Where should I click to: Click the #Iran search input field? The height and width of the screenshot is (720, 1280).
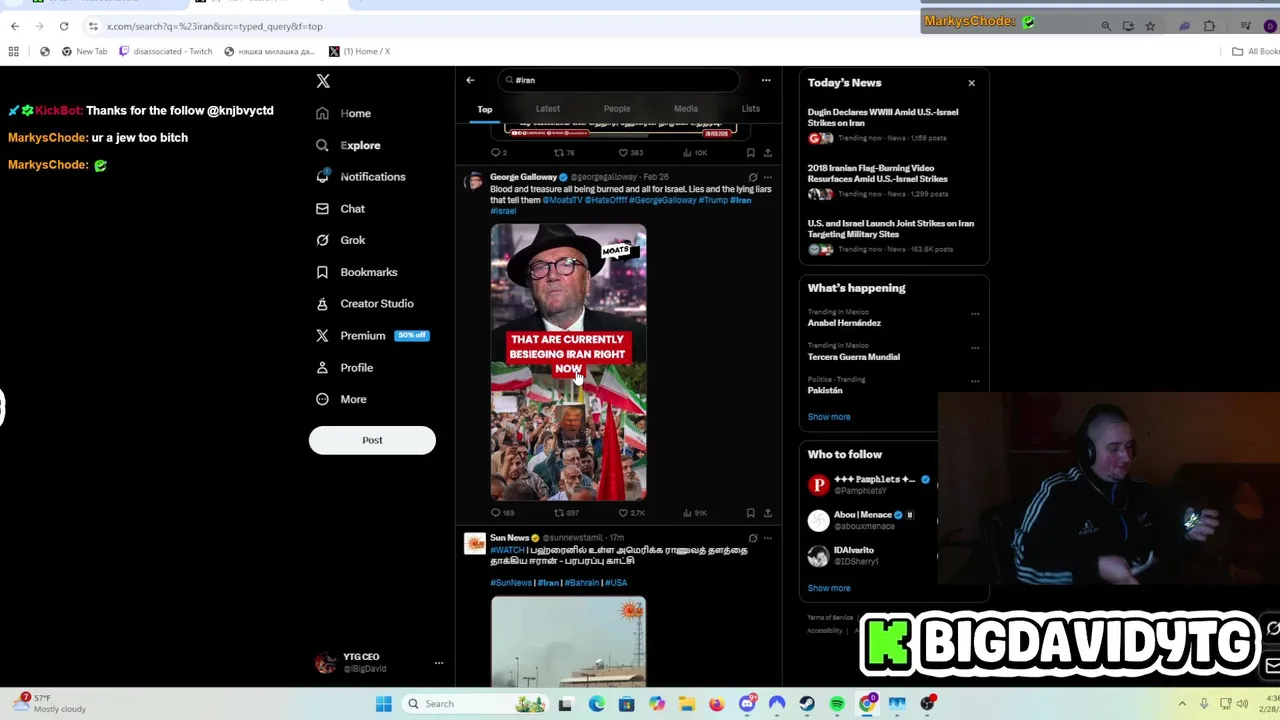620,80
